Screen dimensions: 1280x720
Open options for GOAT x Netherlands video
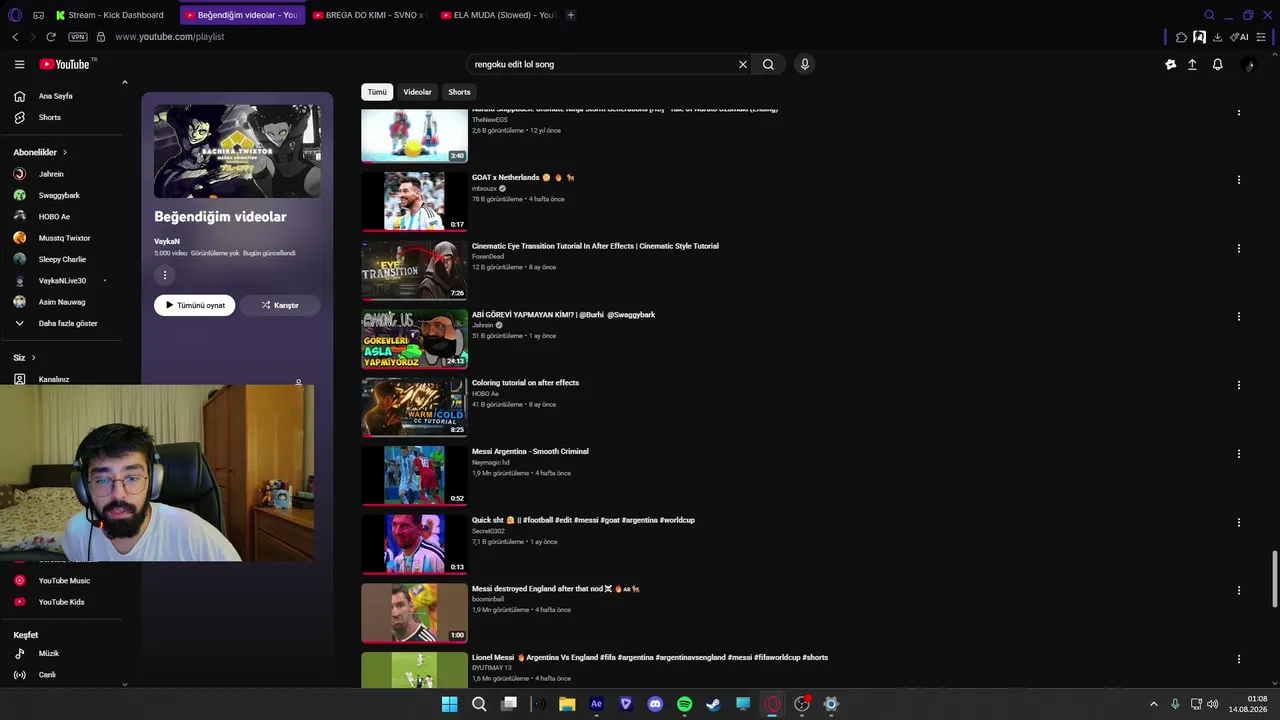pos(1239,180)
